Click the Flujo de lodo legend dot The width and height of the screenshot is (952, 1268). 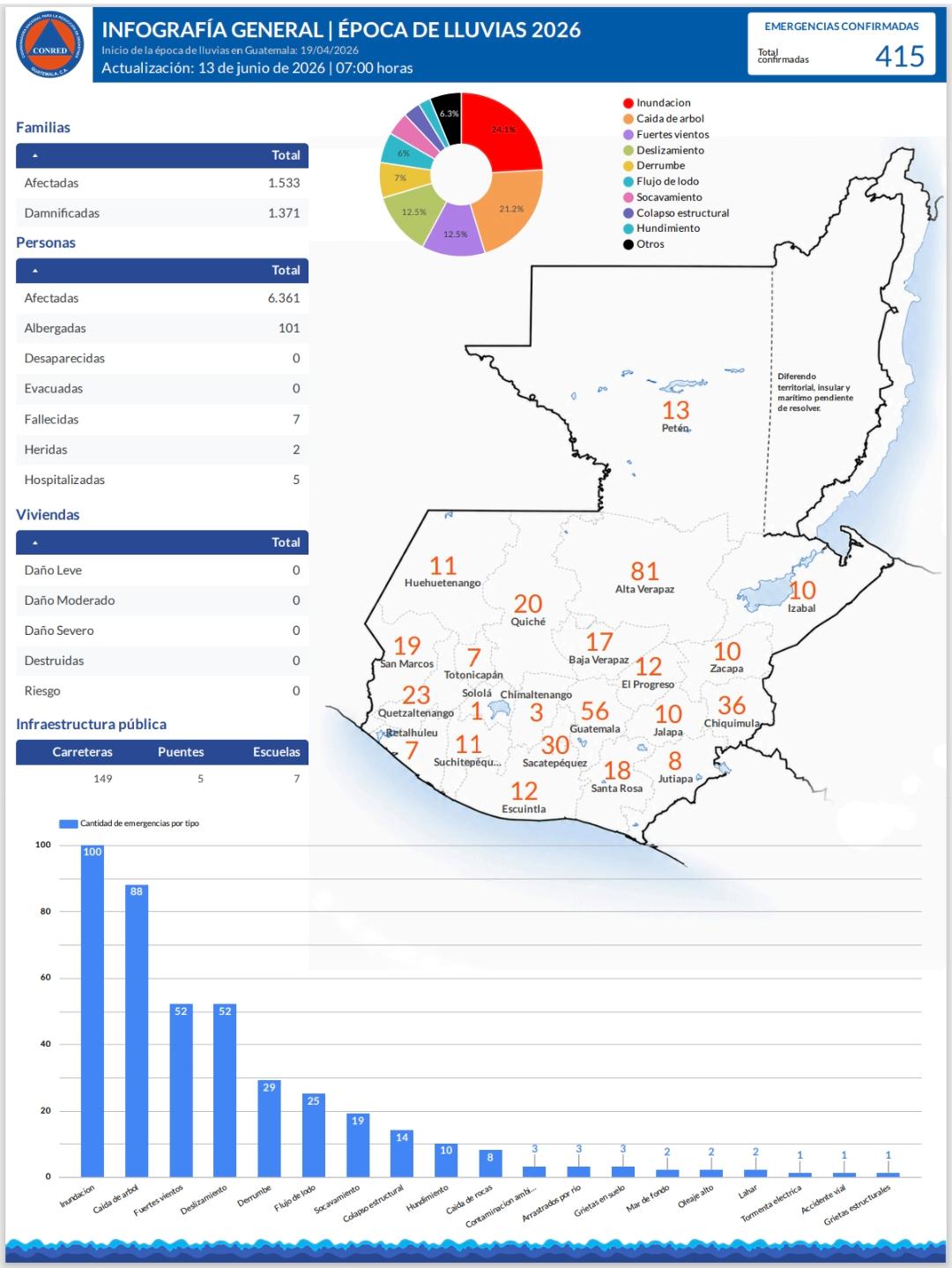click(x=628, y=182)
